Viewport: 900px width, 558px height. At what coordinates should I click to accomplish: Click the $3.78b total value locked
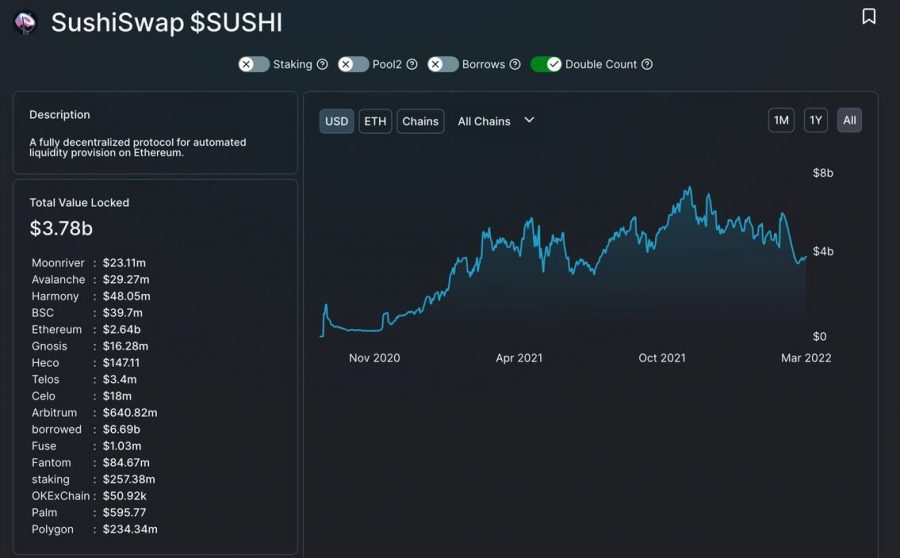click(61, 228)
